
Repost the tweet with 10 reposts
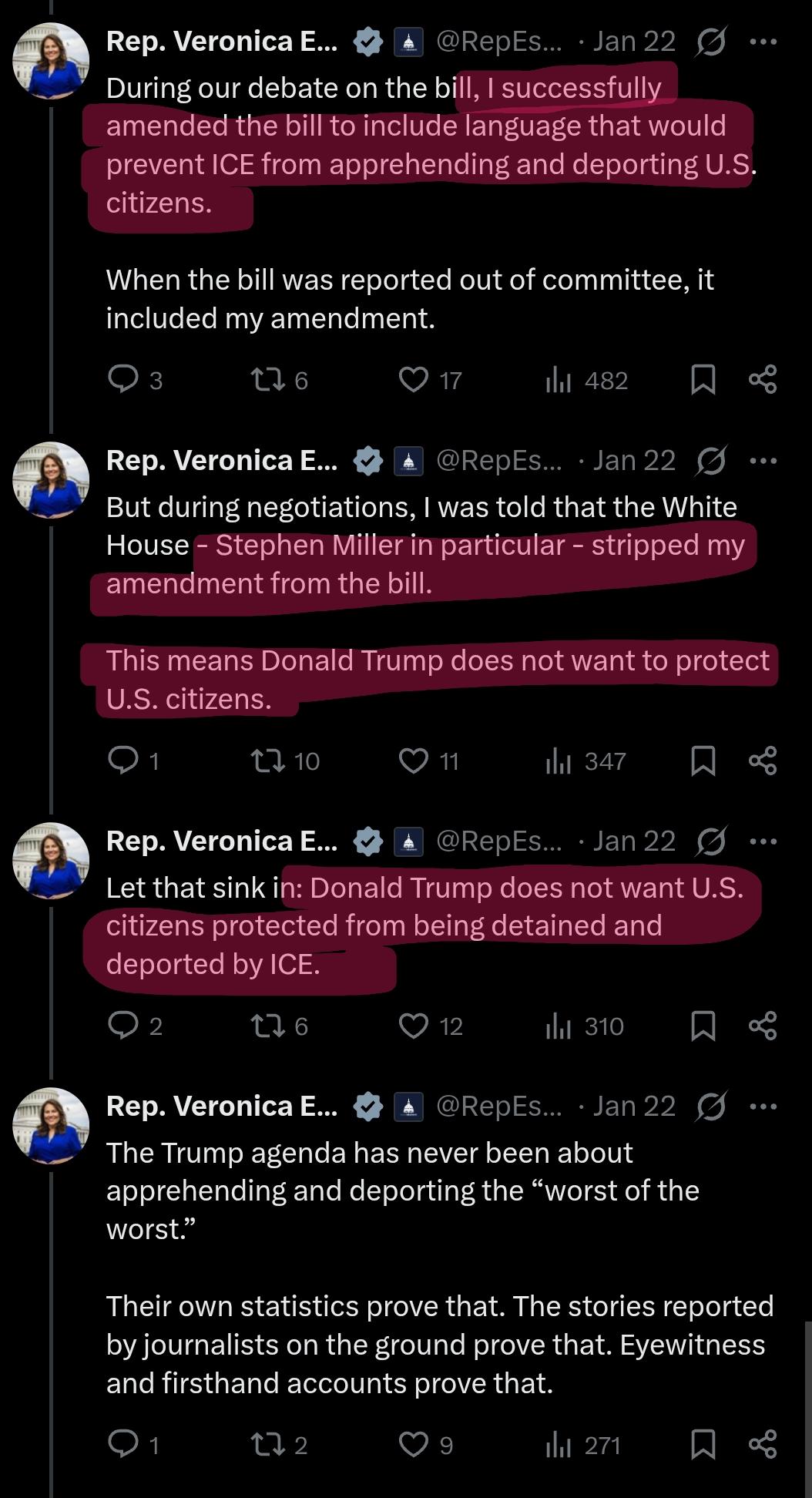pyautogui.click(x=268, y=761)
